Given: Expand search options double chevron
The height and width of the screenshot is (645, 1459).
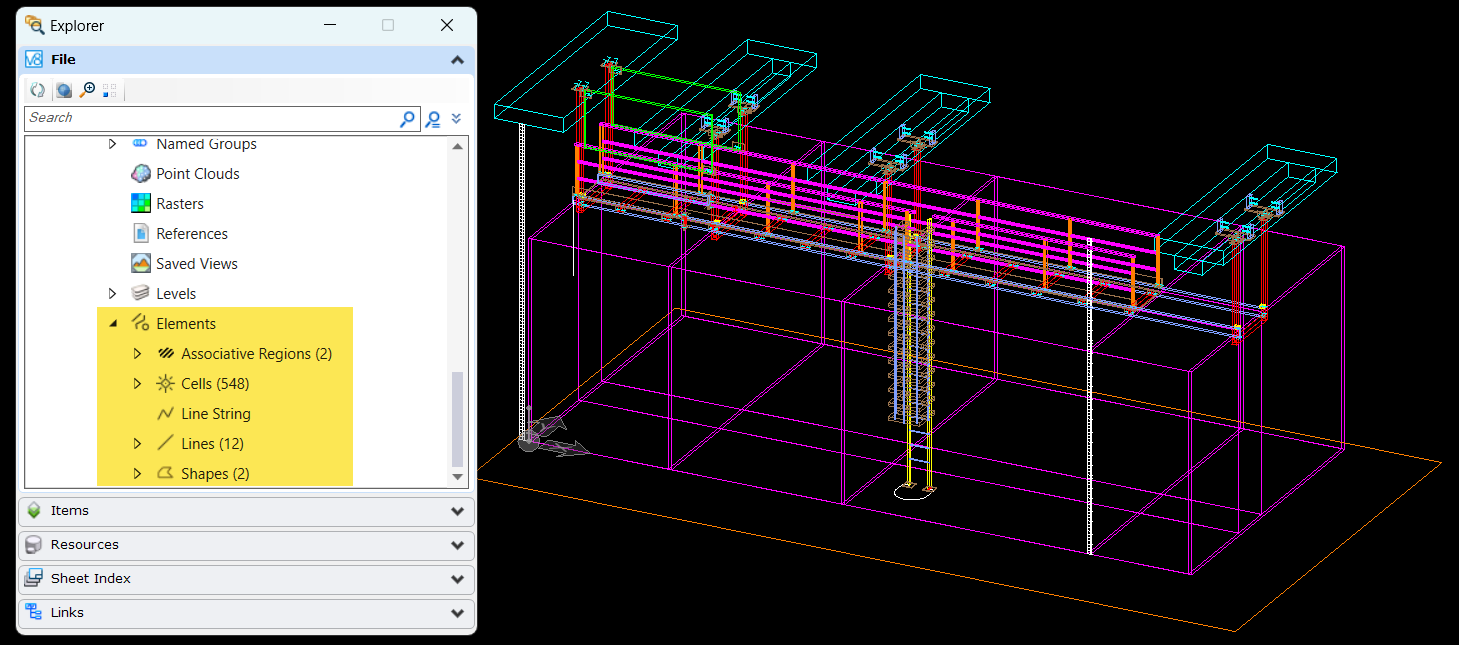Looking at the screenshot, I should [456, 119].
